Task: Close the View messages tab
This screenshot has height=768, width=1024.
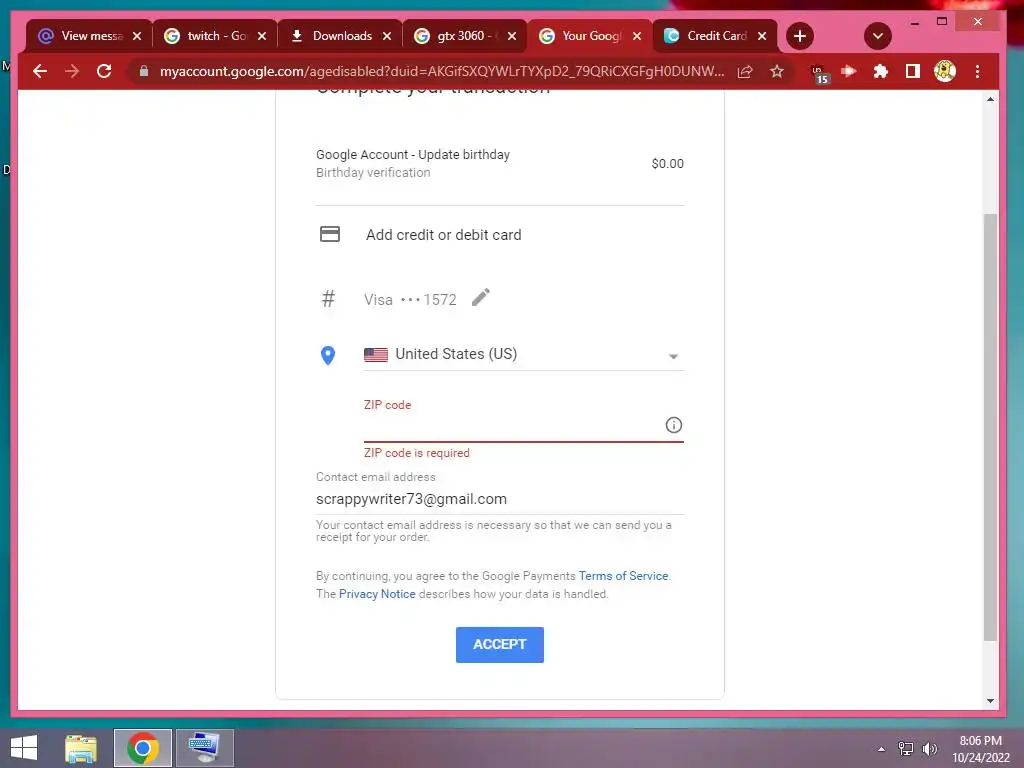Action: tap(137, 36)
